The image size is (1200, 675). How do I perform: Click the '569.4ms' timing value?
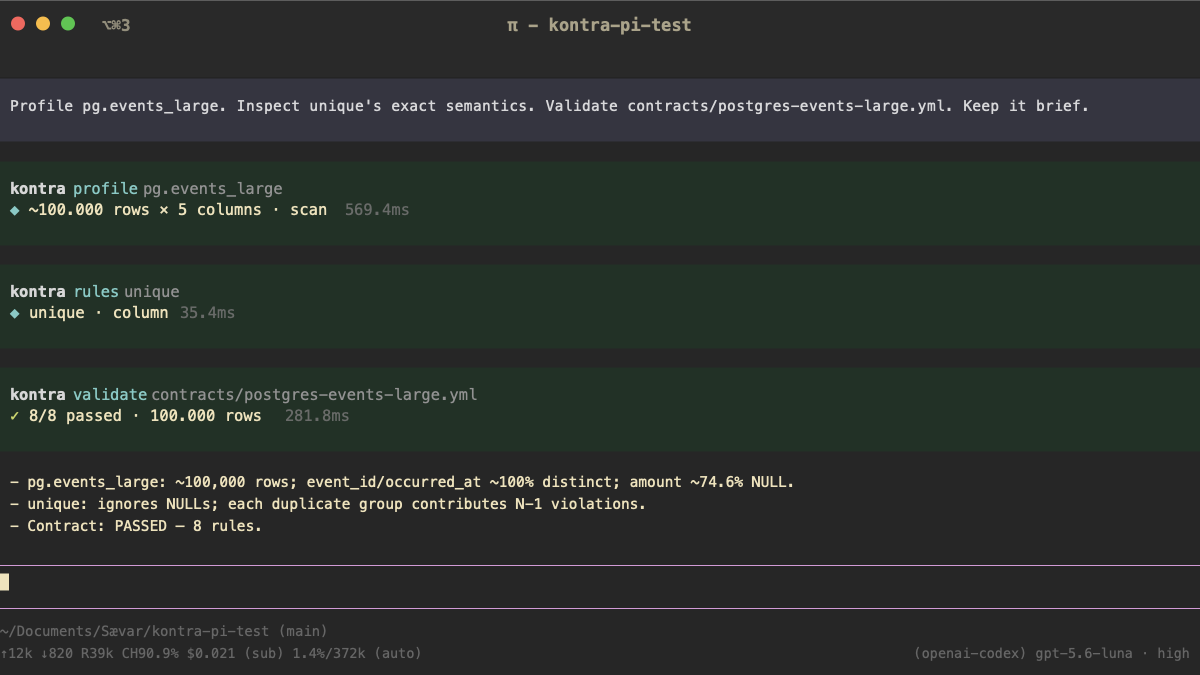point(377,210)
